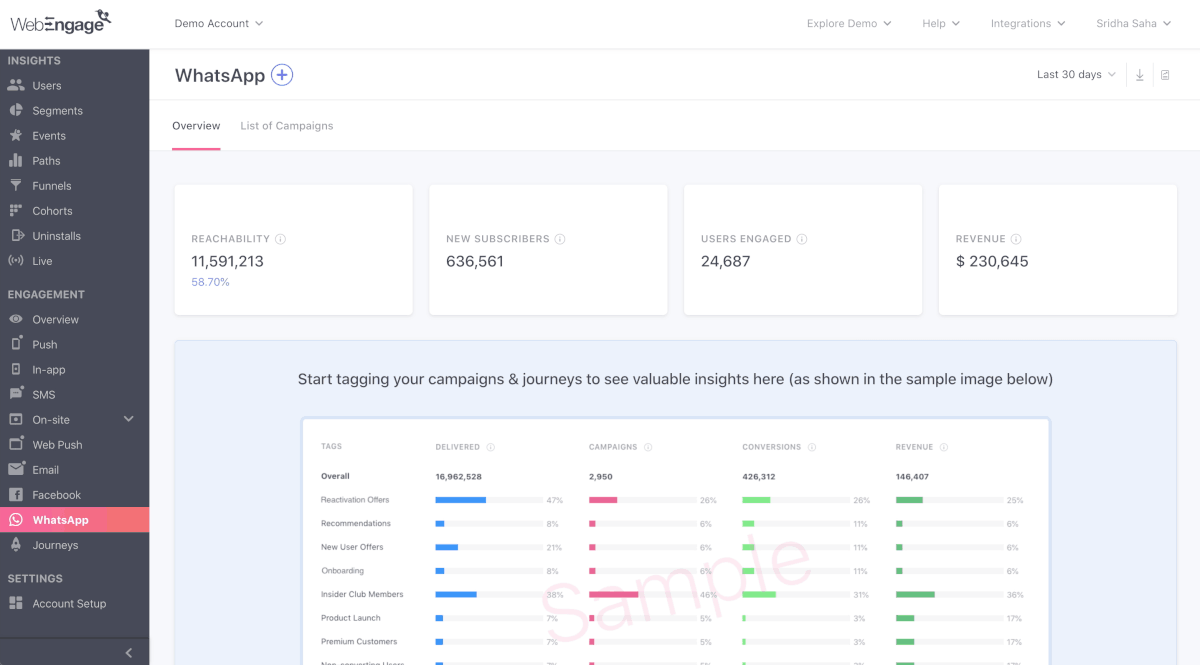Viewport: 1200px width, 665px height.
Task: Click the users engaged value 24,687
Action: (726, 262)
